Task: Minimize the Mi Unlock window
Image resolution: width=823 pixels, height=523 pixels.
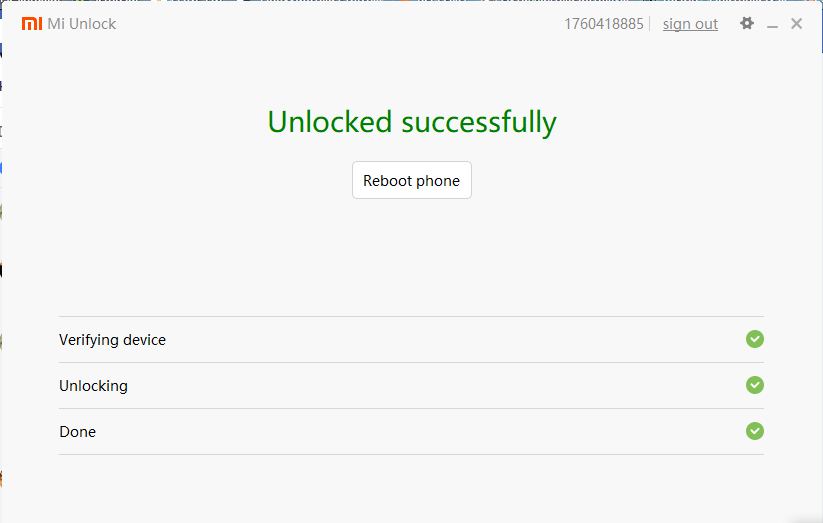Action: pos(772,24)
